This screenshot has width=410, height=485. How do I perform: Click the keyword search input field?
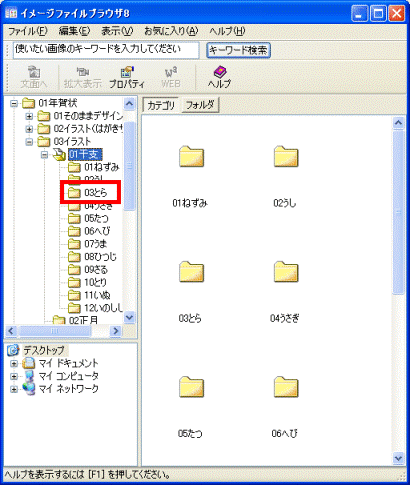click(x=106, y=50)
